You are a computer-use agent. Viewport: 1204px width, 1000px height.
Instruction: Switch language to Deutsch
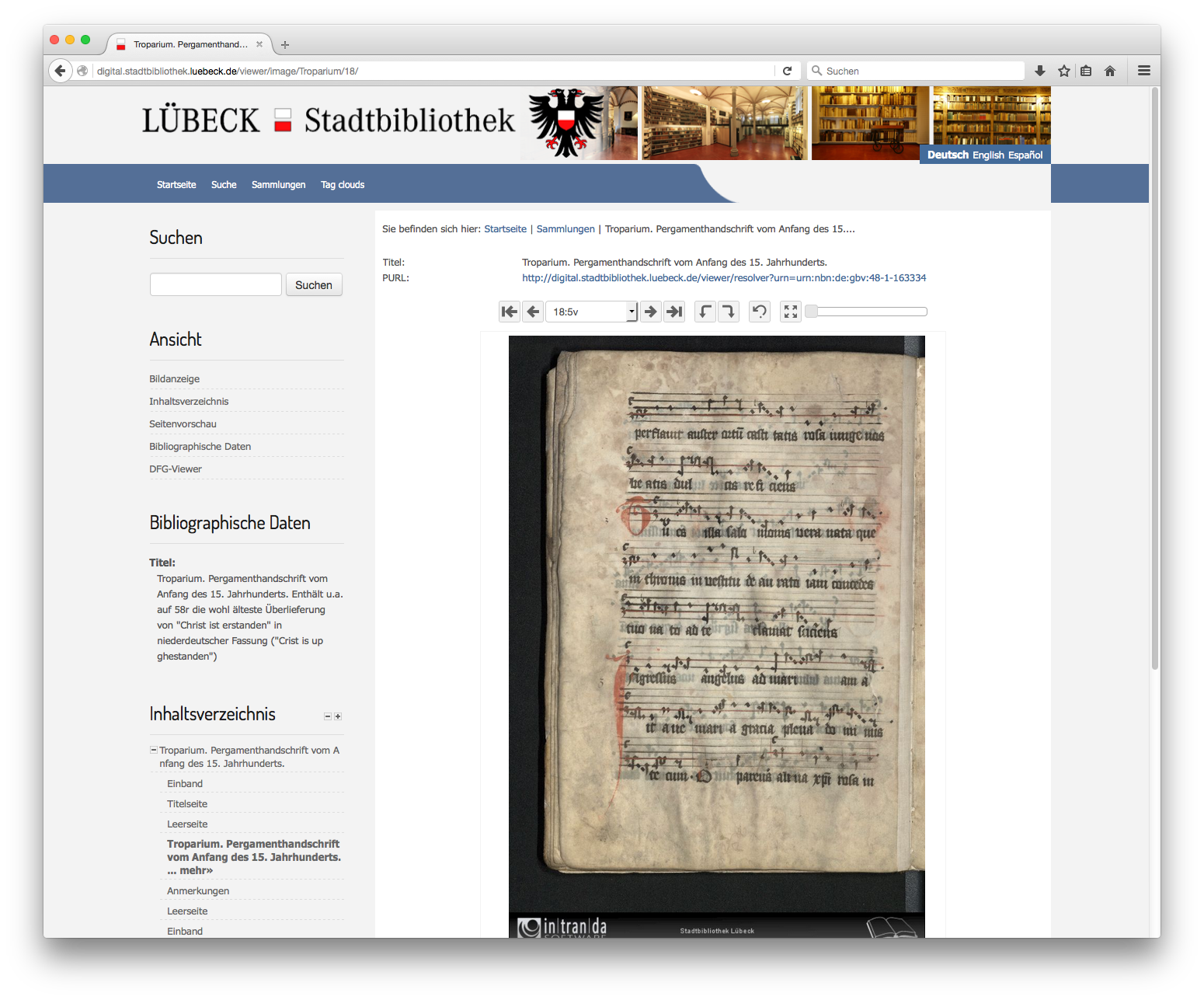(x=948, y=155)
